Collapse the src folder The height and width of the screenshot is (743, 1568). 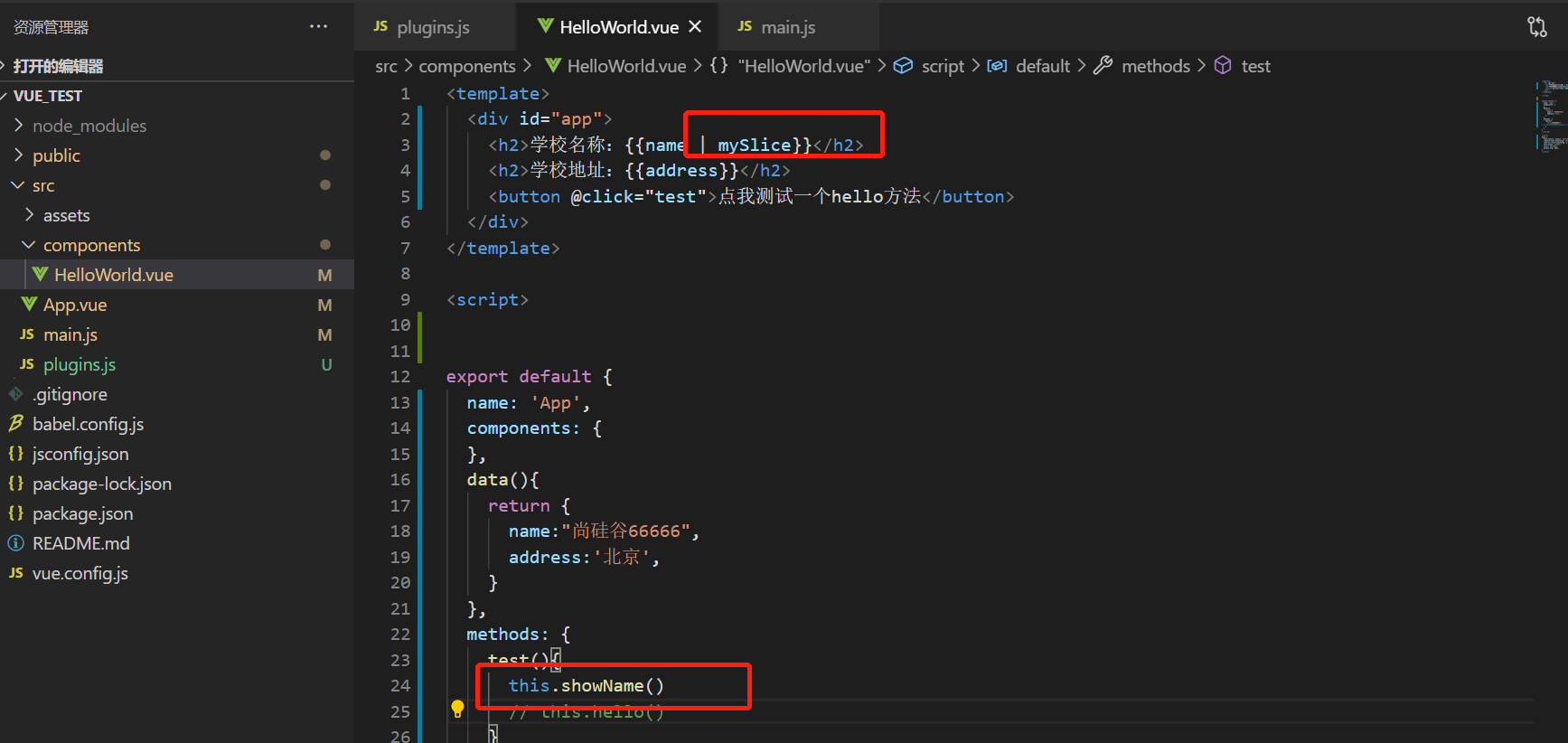(177, 185)
